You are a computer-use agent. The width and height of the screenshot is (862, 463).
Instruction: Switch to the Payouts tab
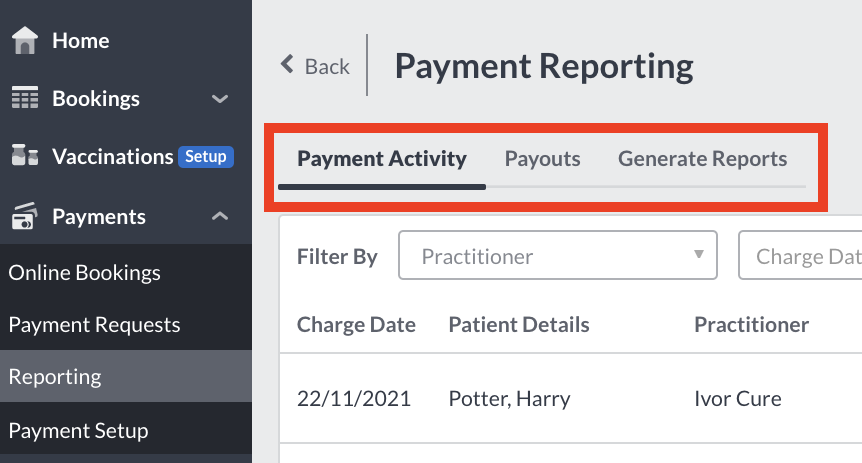click(x=542, y=158)
